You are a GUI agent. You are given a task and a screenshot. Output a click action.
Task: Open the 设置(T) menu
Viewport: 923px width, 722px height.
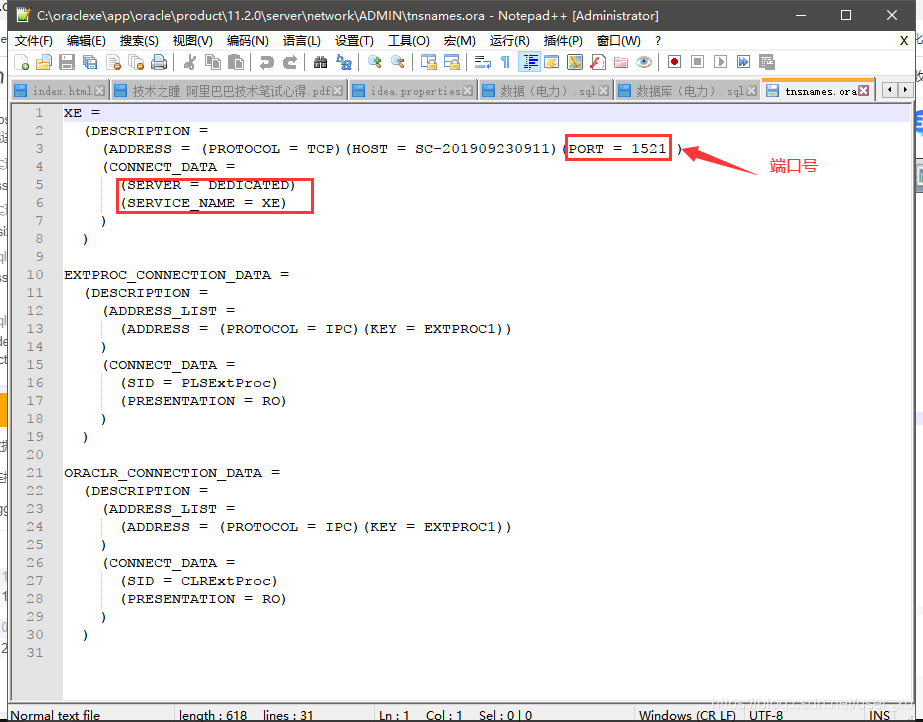point(354,41)
